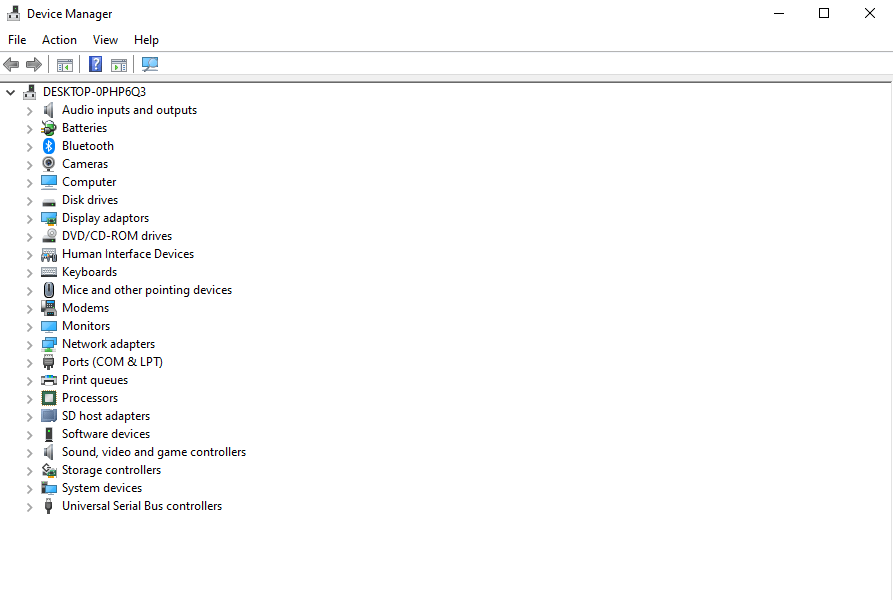Click the scan for hardware changes monitor icon

[x=150, y=64]
